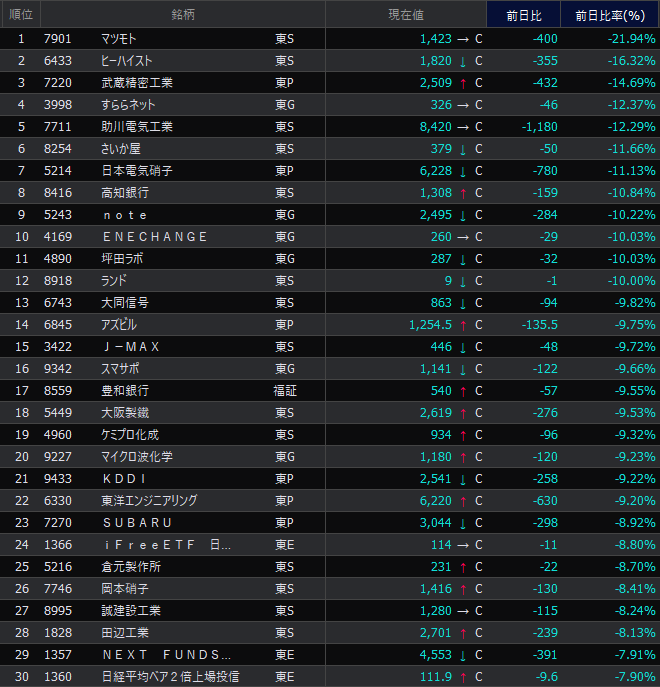Select 高知銀行 stock name

[125, 192]
